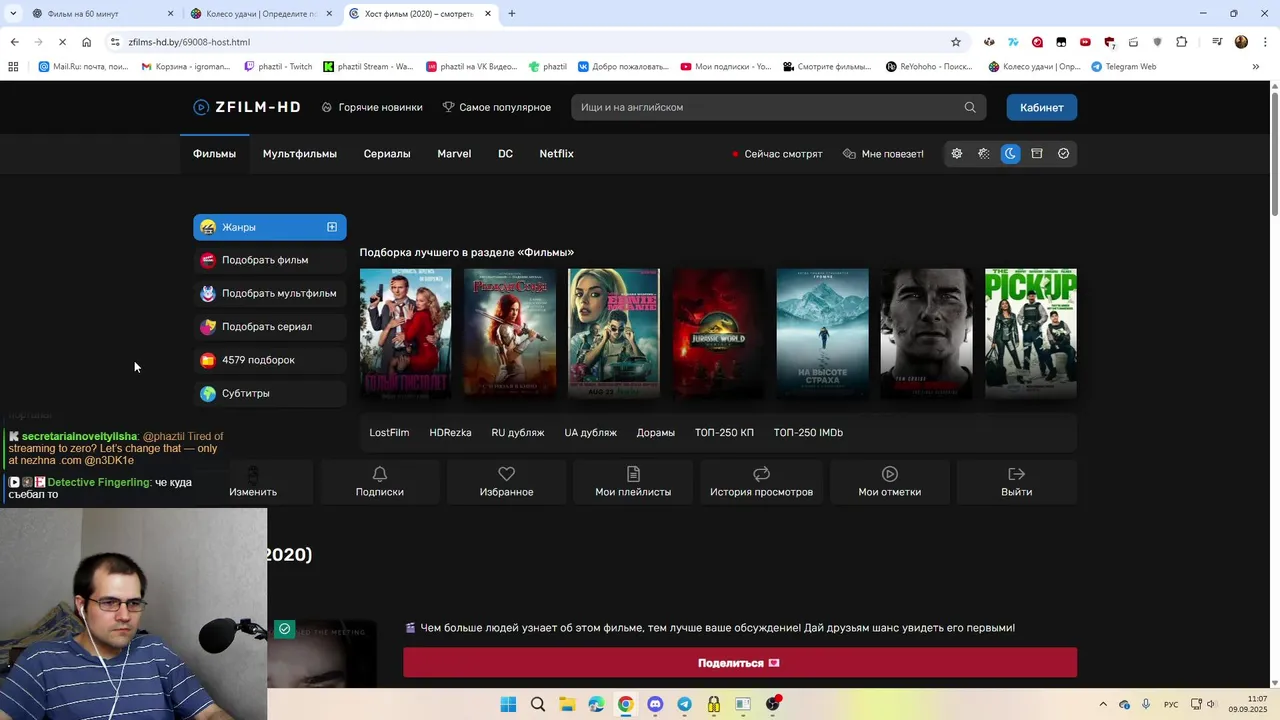This screenshot has height=720, width=1280.
Task: Open the 4579 подборок collections
Action: (x=270, y=360)
